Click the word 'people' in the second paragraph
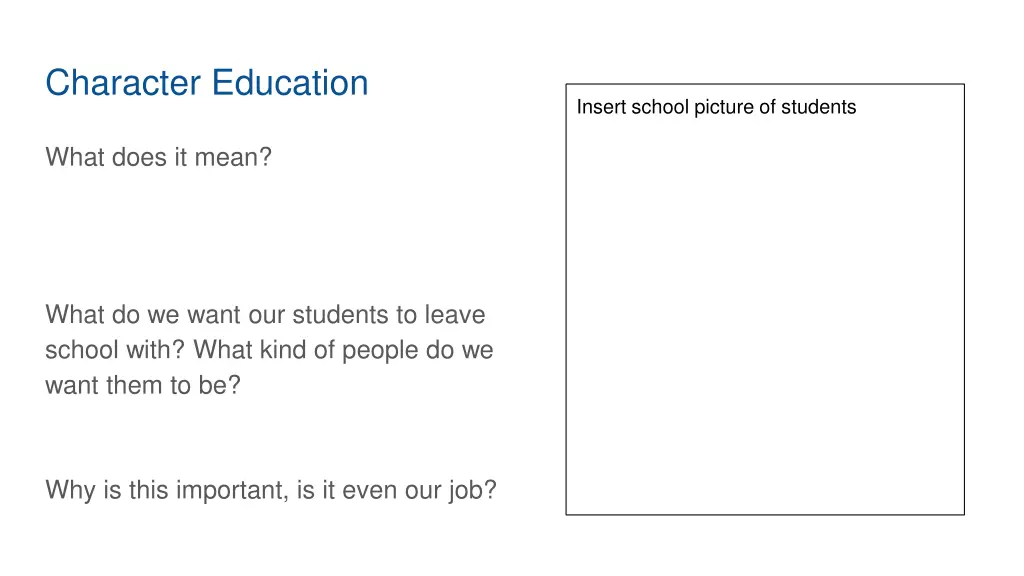The height and width of the screenshot is (576, 1024). [381, 351]
